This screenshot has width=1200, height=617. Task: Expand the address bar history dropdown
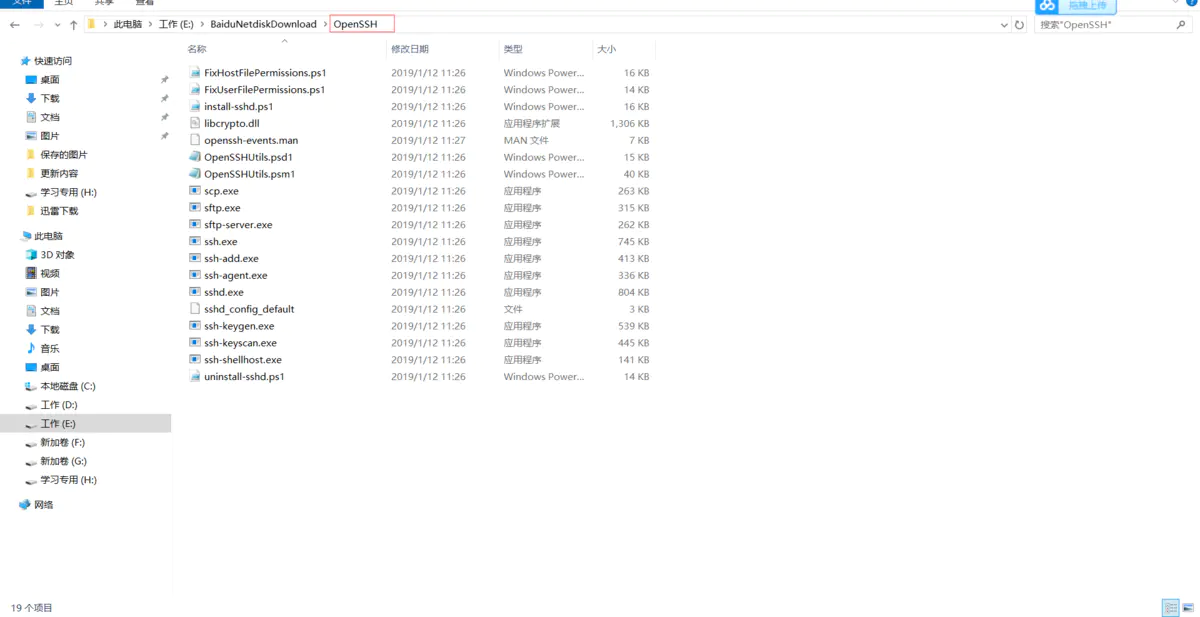[1004, 24]
